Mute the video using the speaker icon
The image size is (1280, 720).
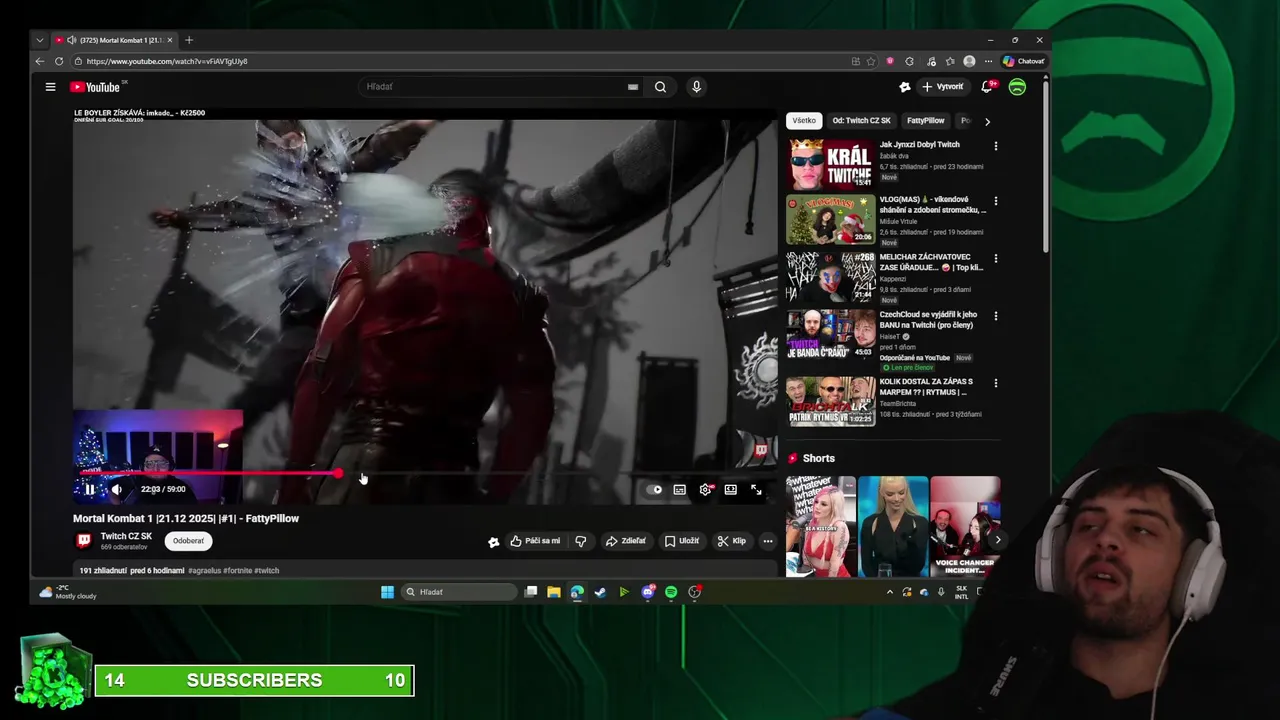[x=117, y=489]
